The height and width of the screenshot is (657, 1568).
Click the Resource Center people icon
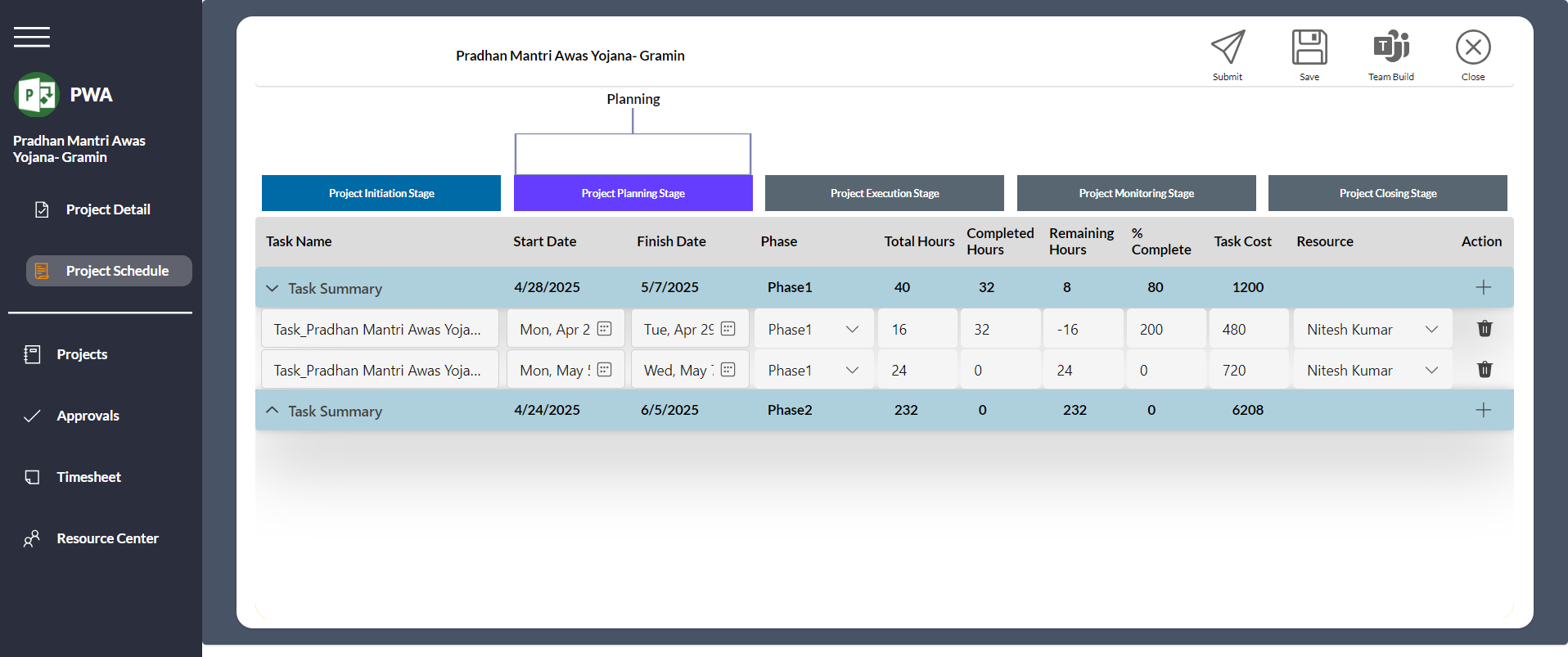[x=32, y=538]
